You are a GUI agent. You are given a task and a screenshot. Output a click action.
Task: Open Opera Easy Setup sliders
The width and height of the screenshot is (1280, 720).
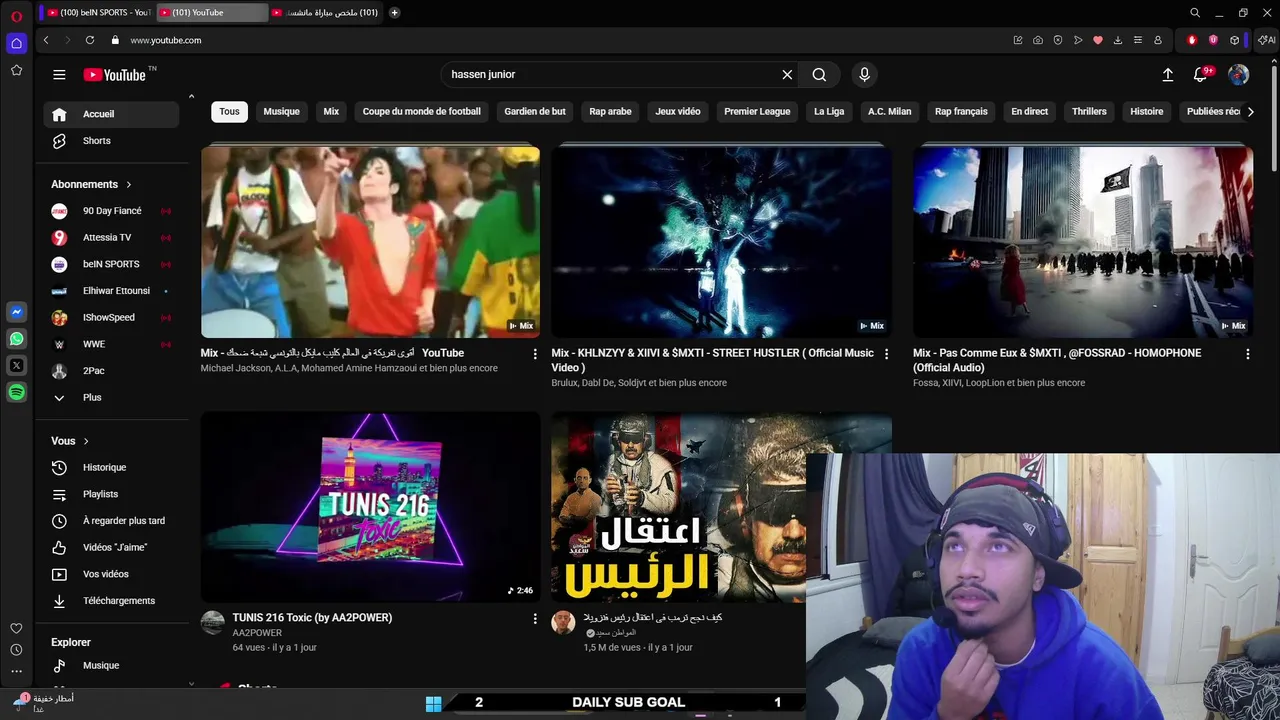[x=1138, y=40]
